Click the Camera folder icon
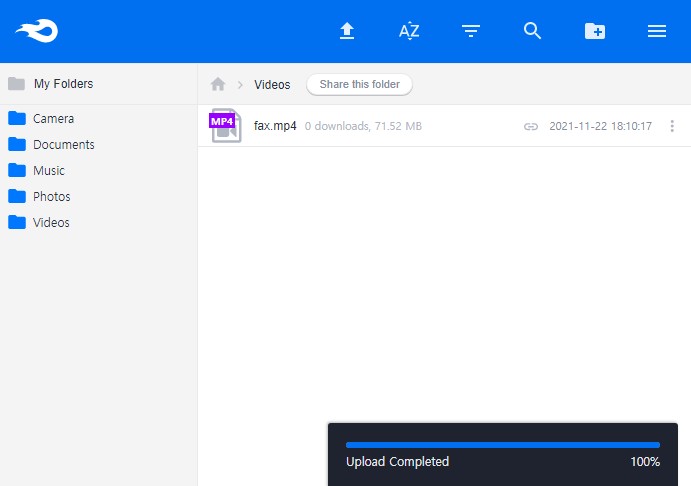 (x=17, y=118)
